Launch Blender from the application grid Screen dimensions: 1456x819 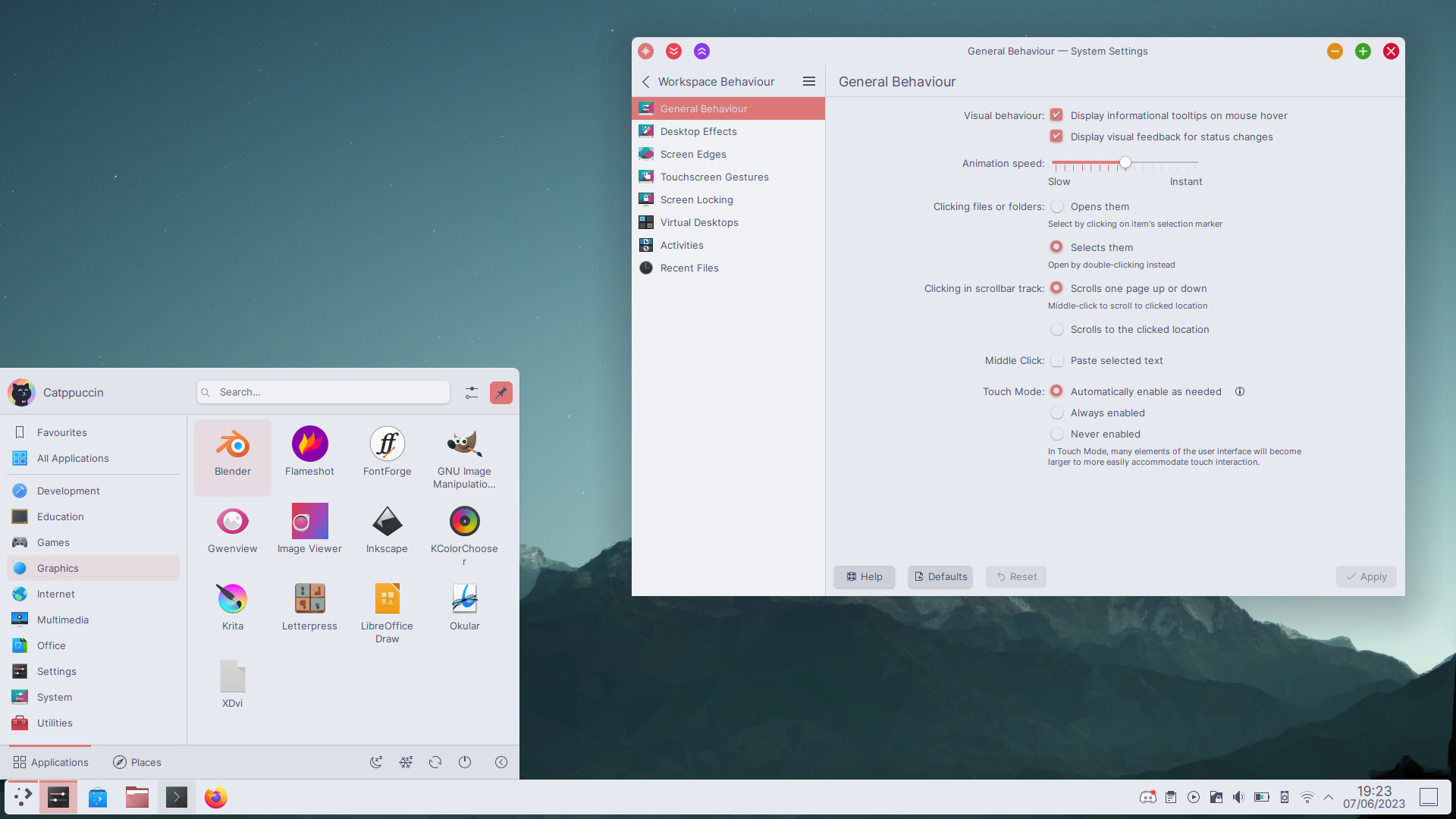[x=232, y=455]
